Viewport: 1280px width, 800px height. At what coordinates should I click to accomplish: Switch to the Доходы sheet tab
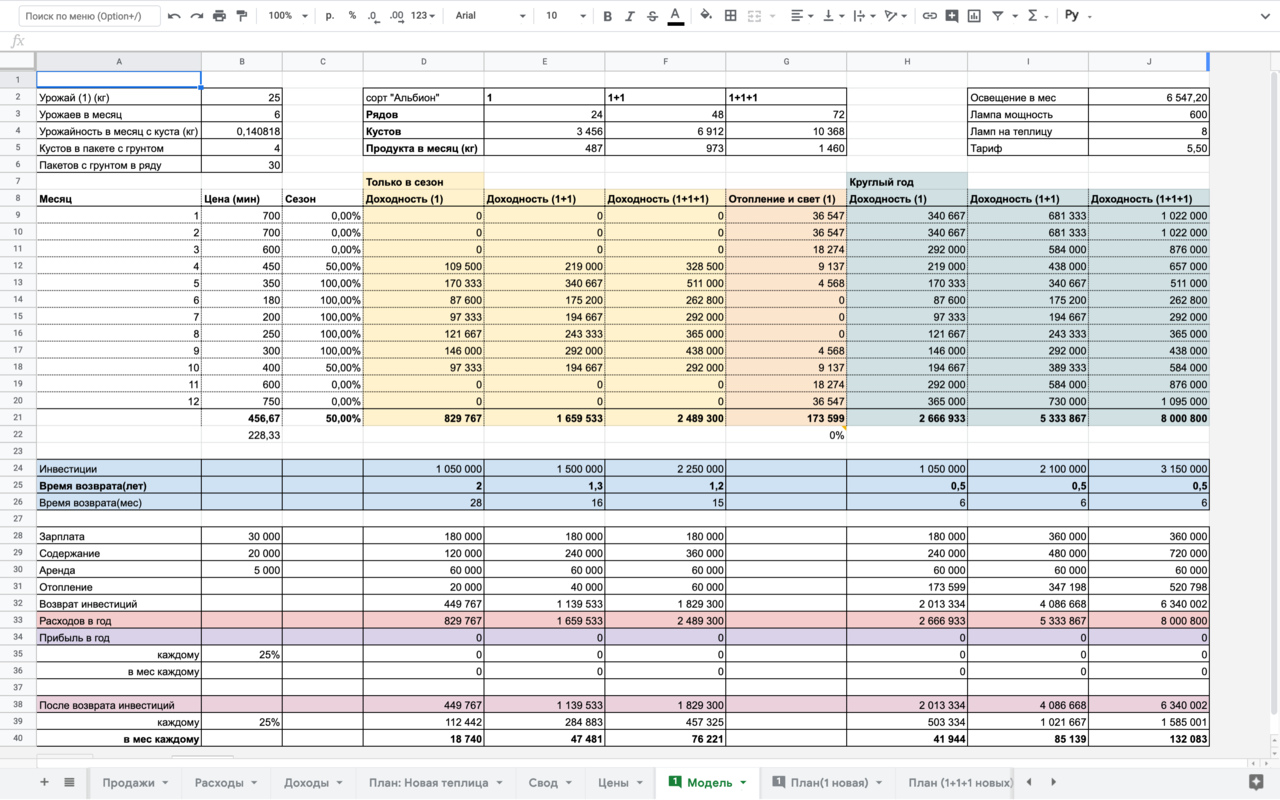click(x=313, y=782)
